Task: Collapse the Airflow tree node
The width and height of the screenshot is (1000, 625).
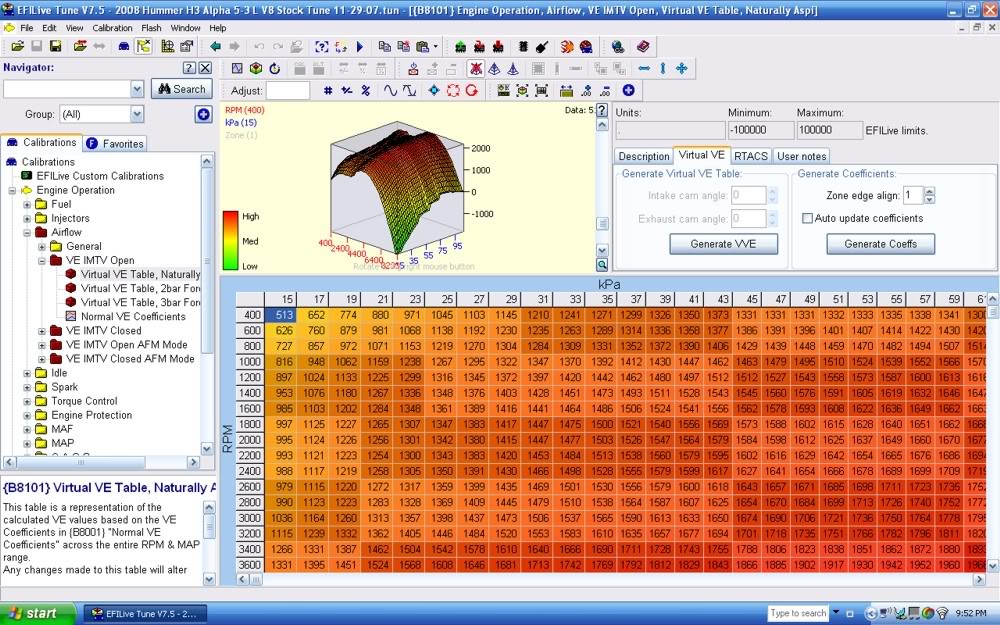Action: [x=27, y=232]
